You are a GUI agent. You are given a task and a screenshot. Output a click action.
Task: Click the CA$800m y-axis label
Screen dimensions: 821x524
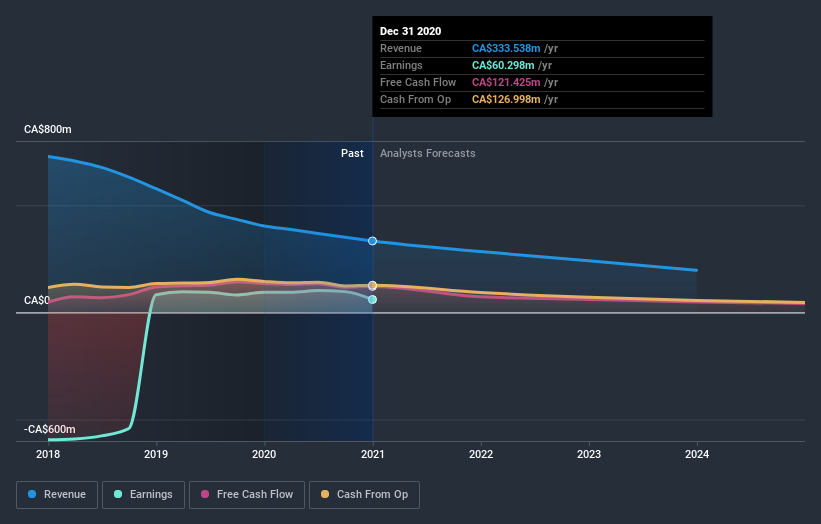pos(48,129)
